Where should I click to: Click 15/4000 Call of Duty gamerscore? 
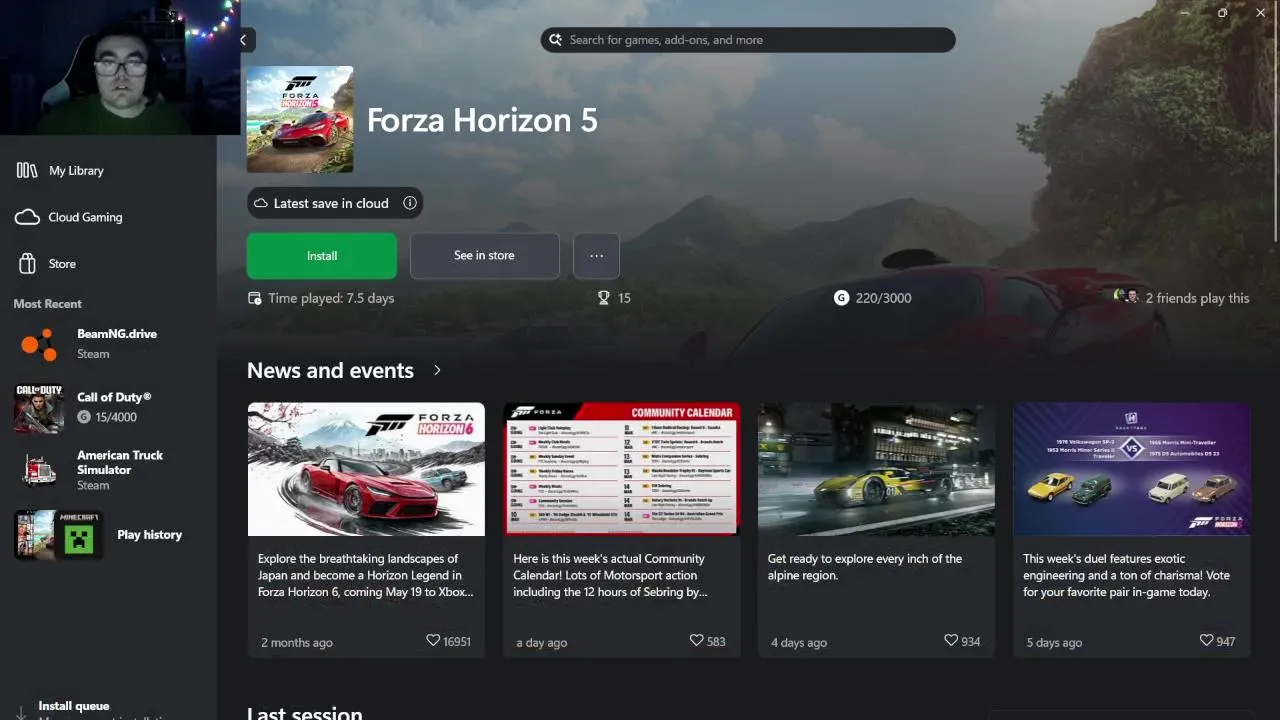(114, 417)
